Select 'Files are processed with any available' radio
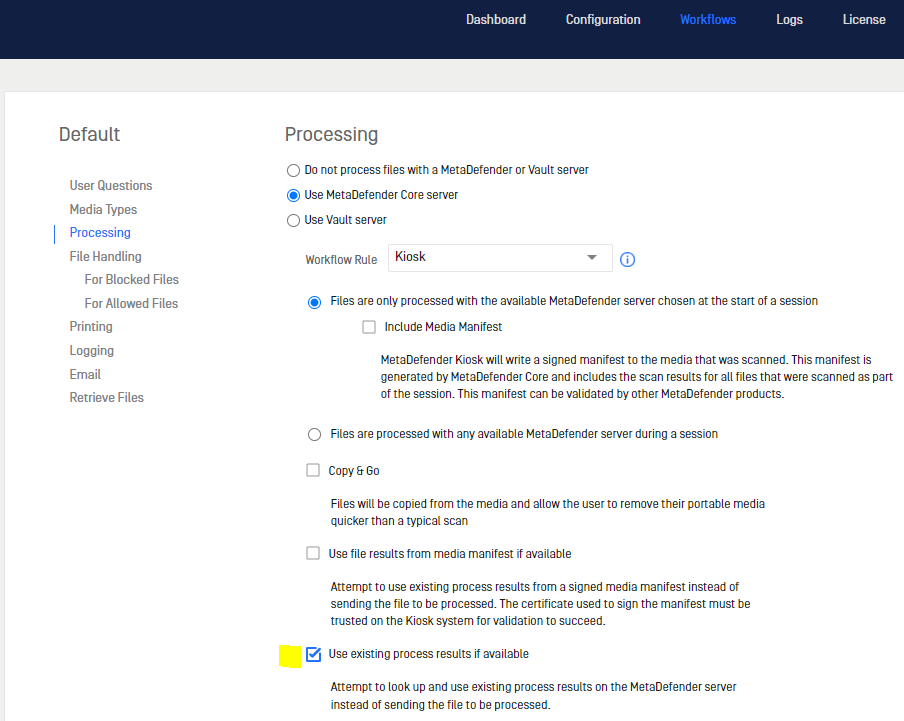Image resolution: width=904 pixels, height=721 pixels. (x=314, y=435)
